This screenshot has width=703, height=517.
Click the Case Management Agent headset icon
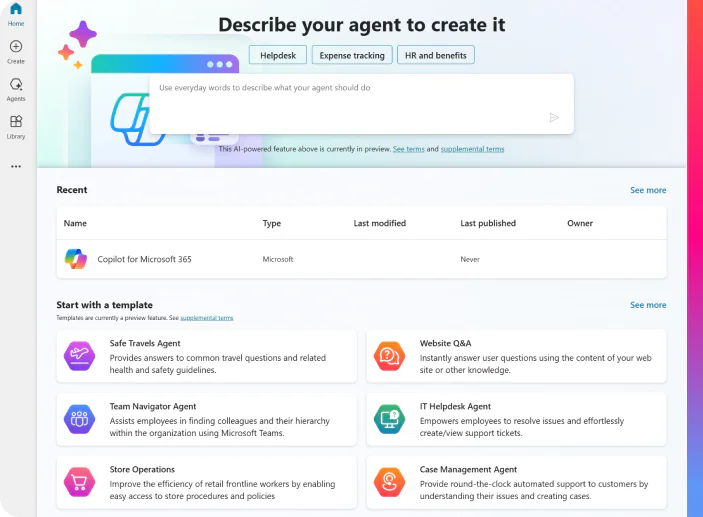(389, 482)
